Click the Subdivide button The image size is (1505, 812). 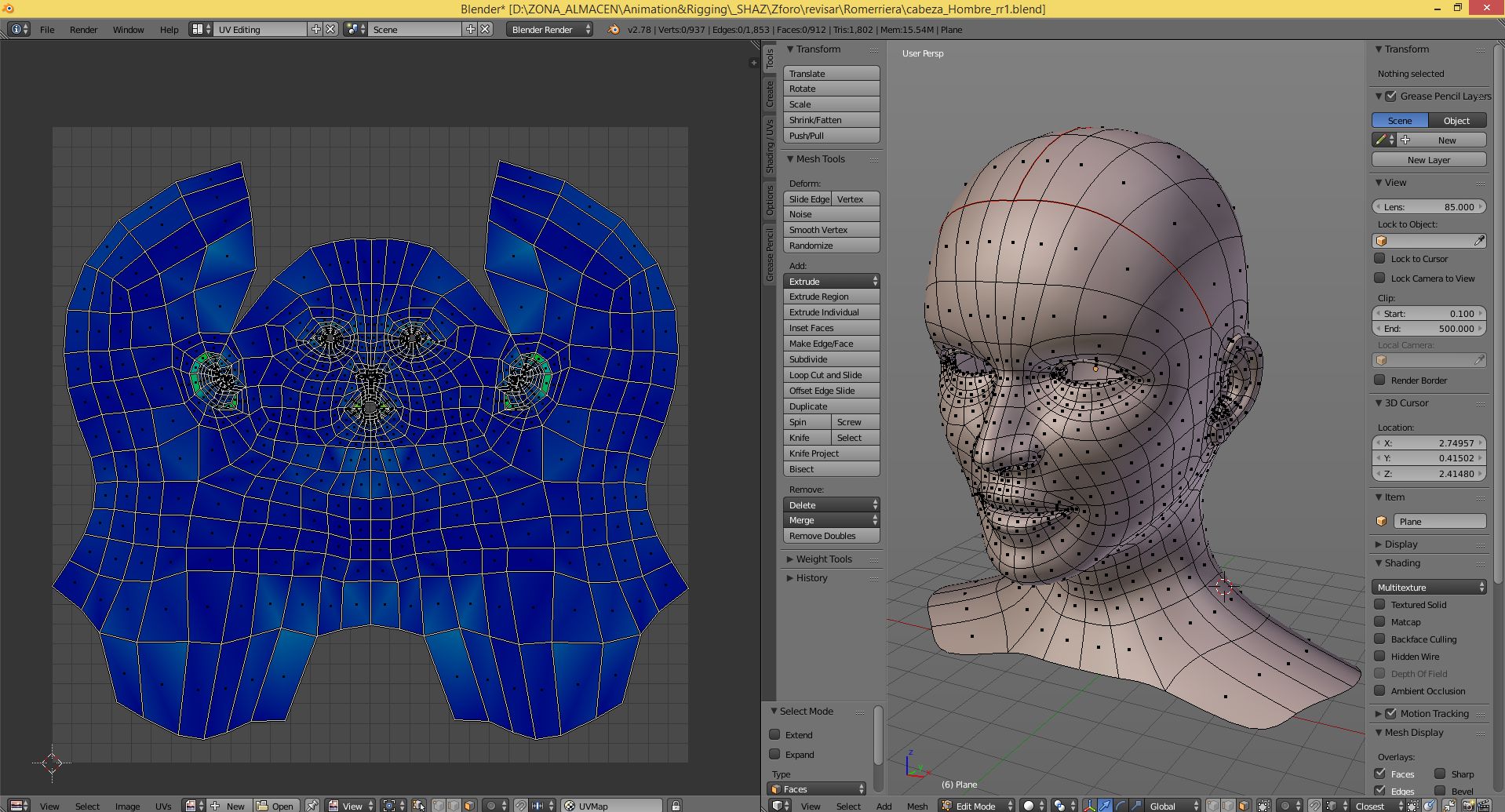(x=831, y=359)
